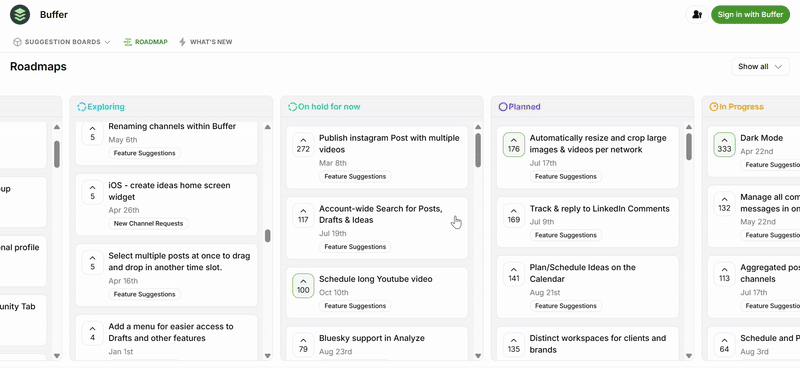
Task: Open Track & reply to LinkedIn Comments post
Action: coord(599,208)
